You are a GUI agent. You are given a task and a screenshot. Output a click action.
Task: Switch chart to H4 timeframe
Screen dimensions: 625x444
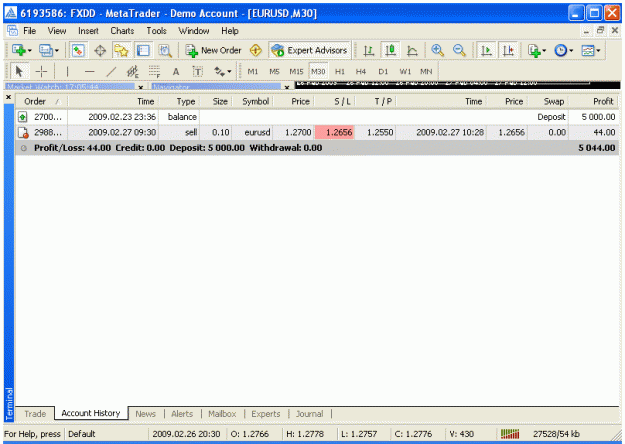tap(361, 72)
